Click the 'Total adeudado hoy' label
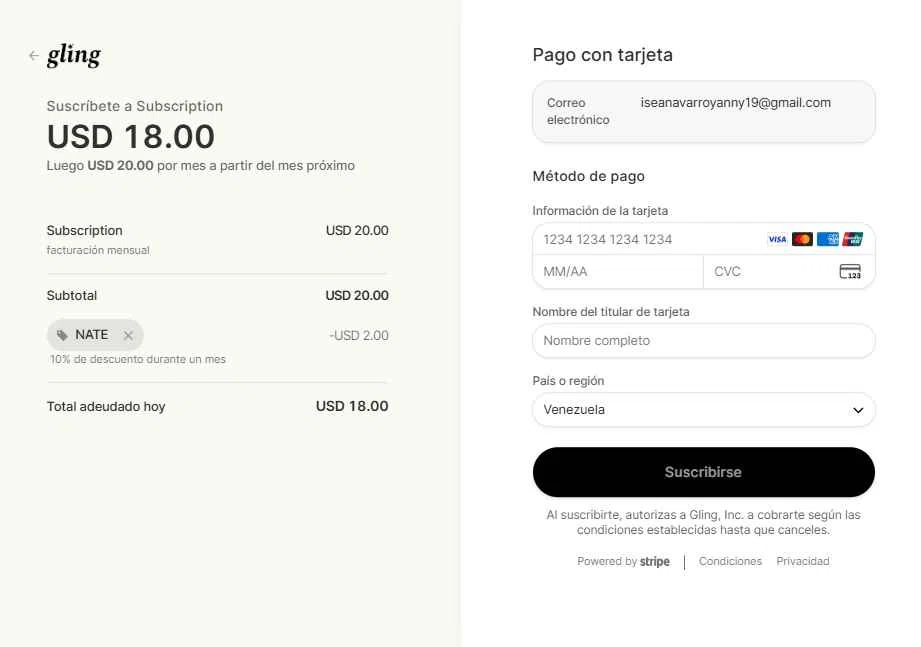The height and width of the screenshot is (647, 921). pos(106,406)
